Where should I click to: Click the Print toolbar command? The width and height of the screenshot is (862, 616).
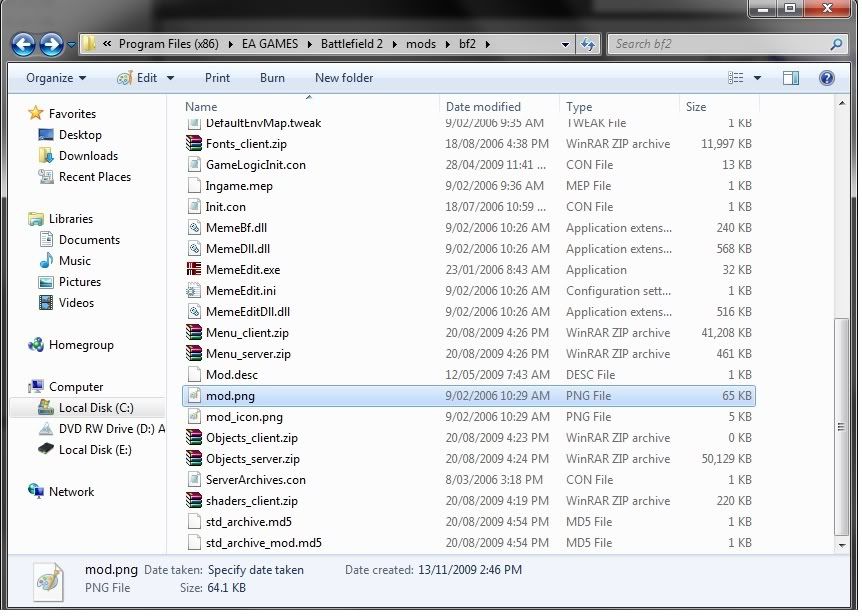point(217,77)
